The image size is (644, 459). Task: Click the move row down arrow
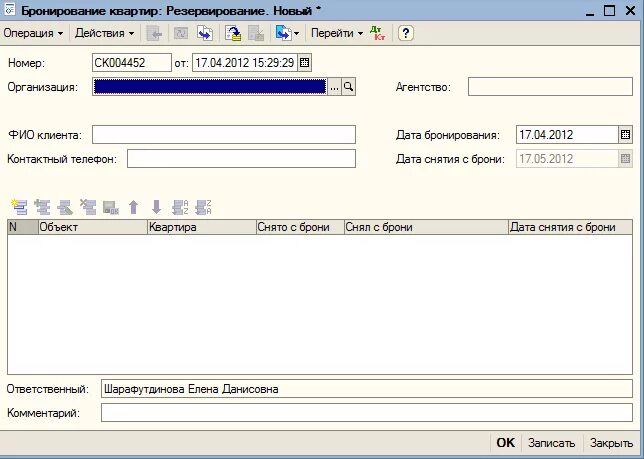click(156, 207)
